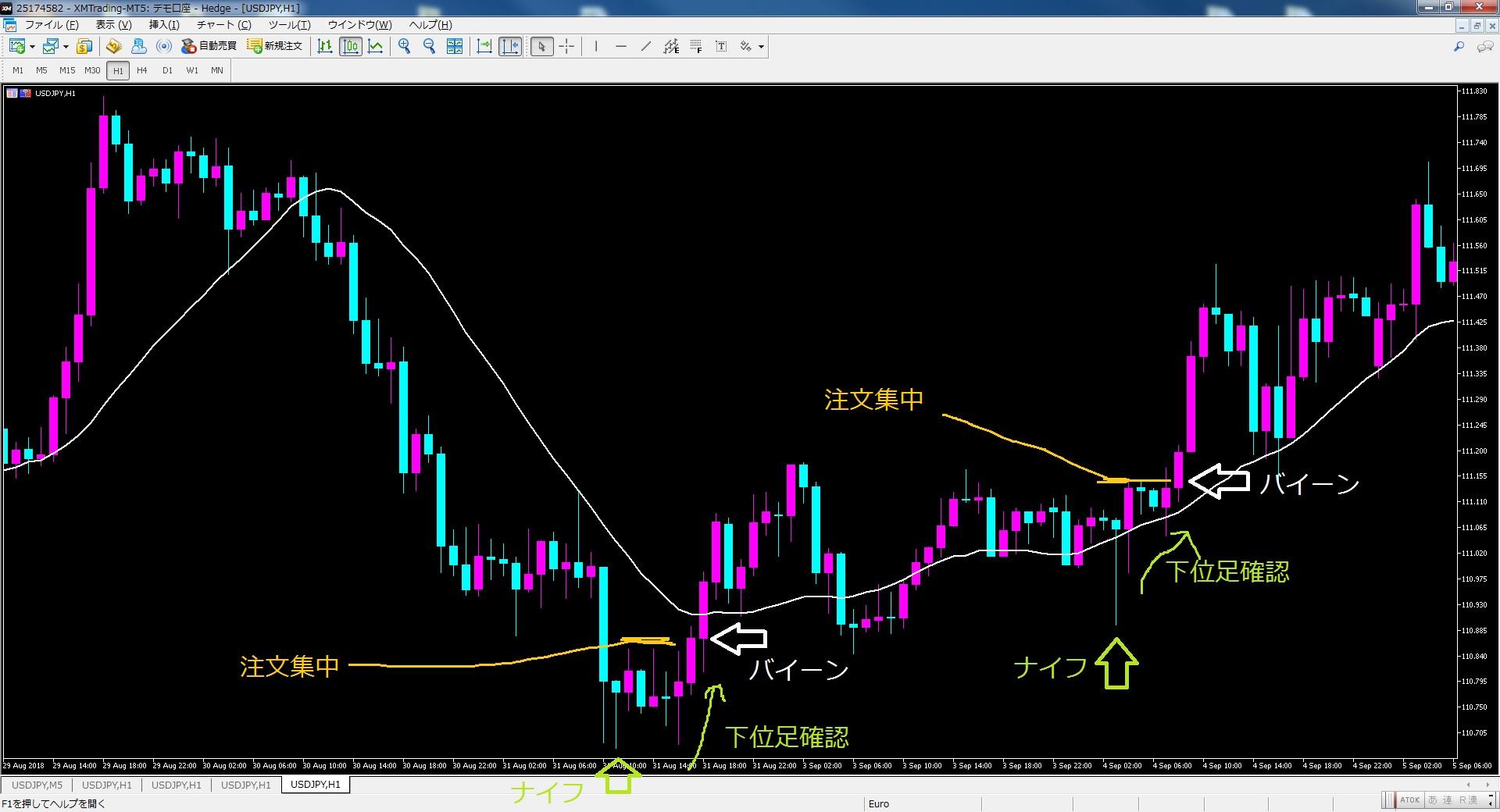1500x812 pixels.
Task: Open the ヘルプ(H) menu
Action: tap(430, 25)
